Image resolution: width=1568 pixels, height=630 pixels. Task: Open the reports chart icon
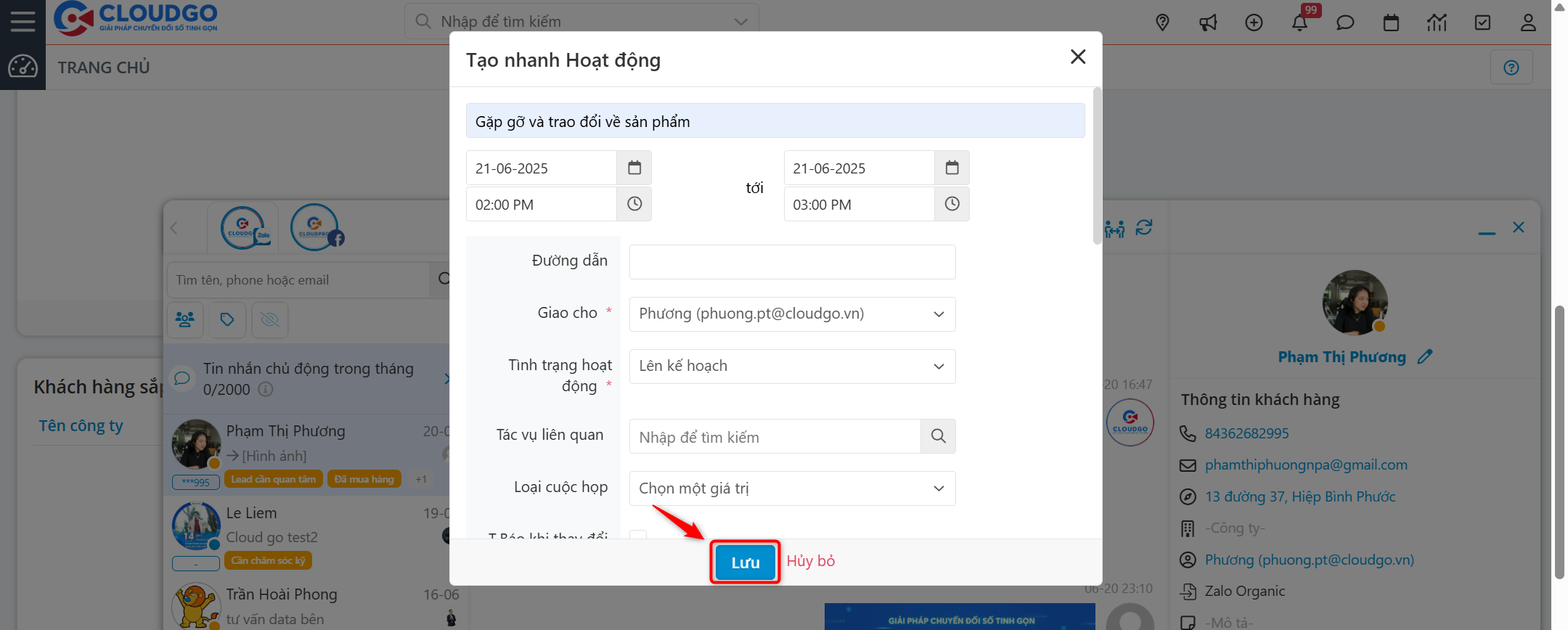click(1437, 22)
